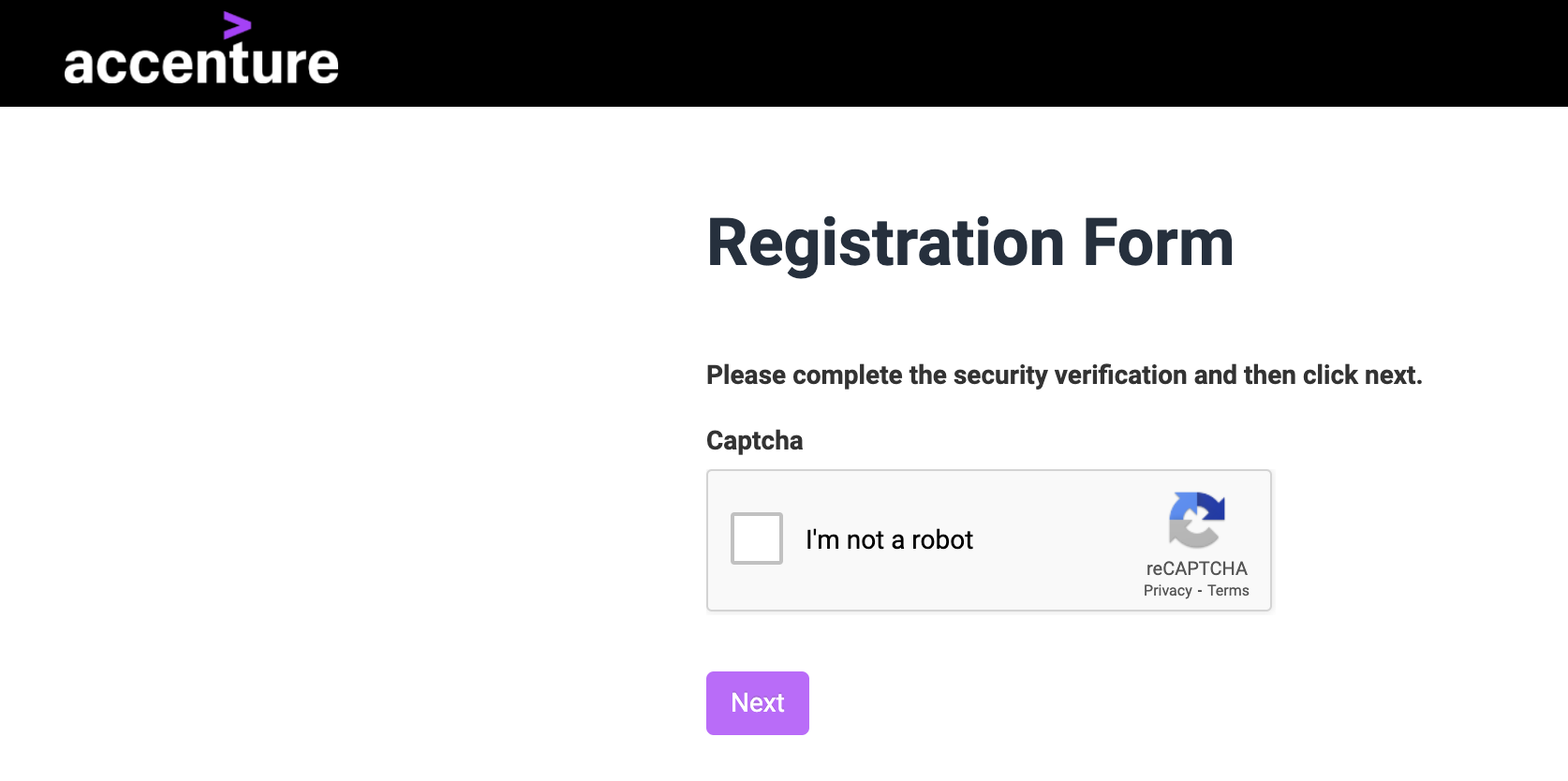1568x781 pixels.
Task: Click the word "Form" in the page title
Action: (1159, 243)
